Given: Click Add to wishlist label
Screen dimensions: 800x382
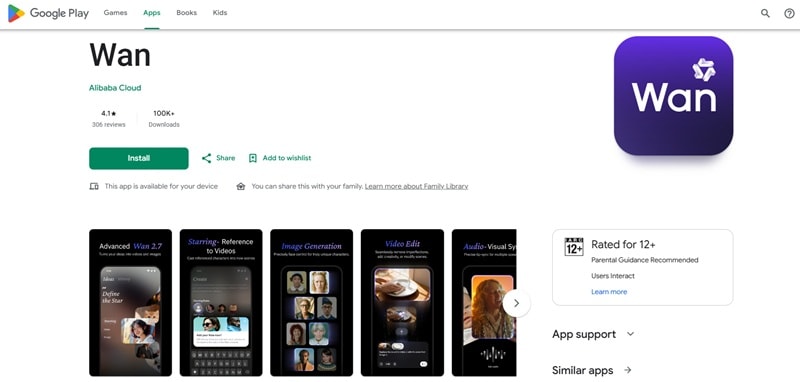Looking at the screenshot, I should point(287,158).
